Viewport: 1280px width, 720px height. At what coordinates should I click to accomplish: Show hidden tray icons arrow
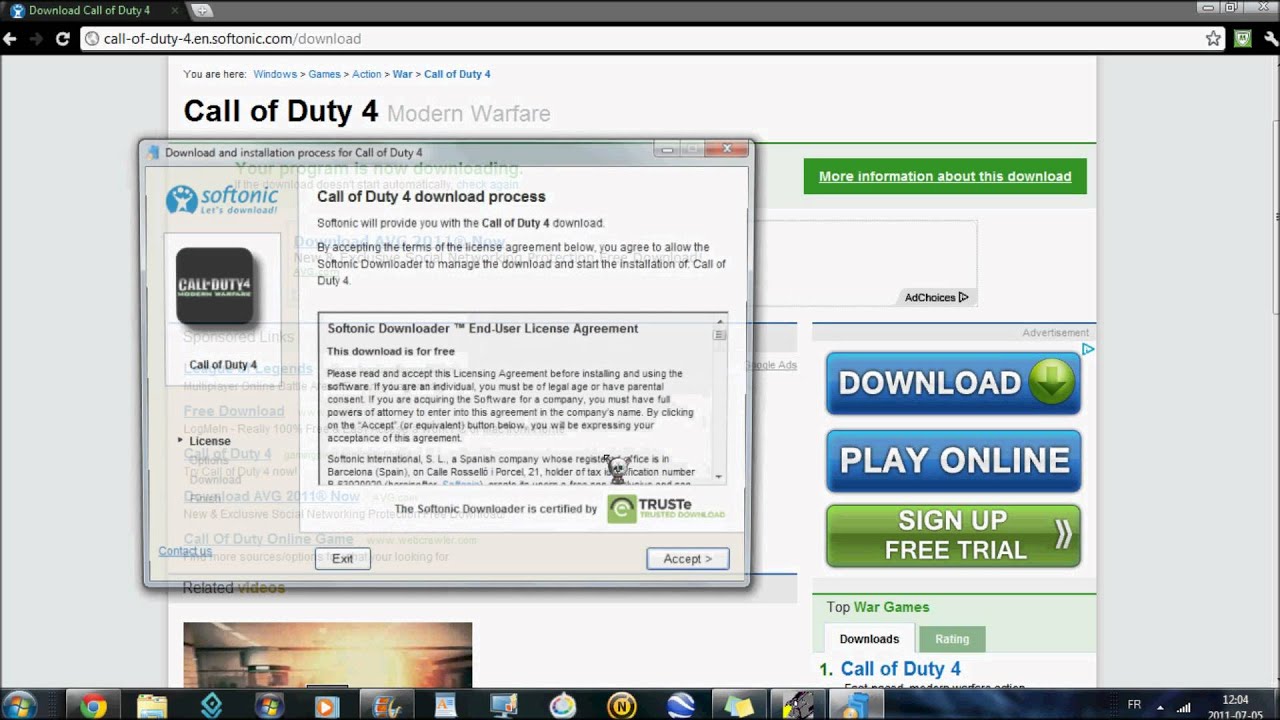pos(1161,706)
